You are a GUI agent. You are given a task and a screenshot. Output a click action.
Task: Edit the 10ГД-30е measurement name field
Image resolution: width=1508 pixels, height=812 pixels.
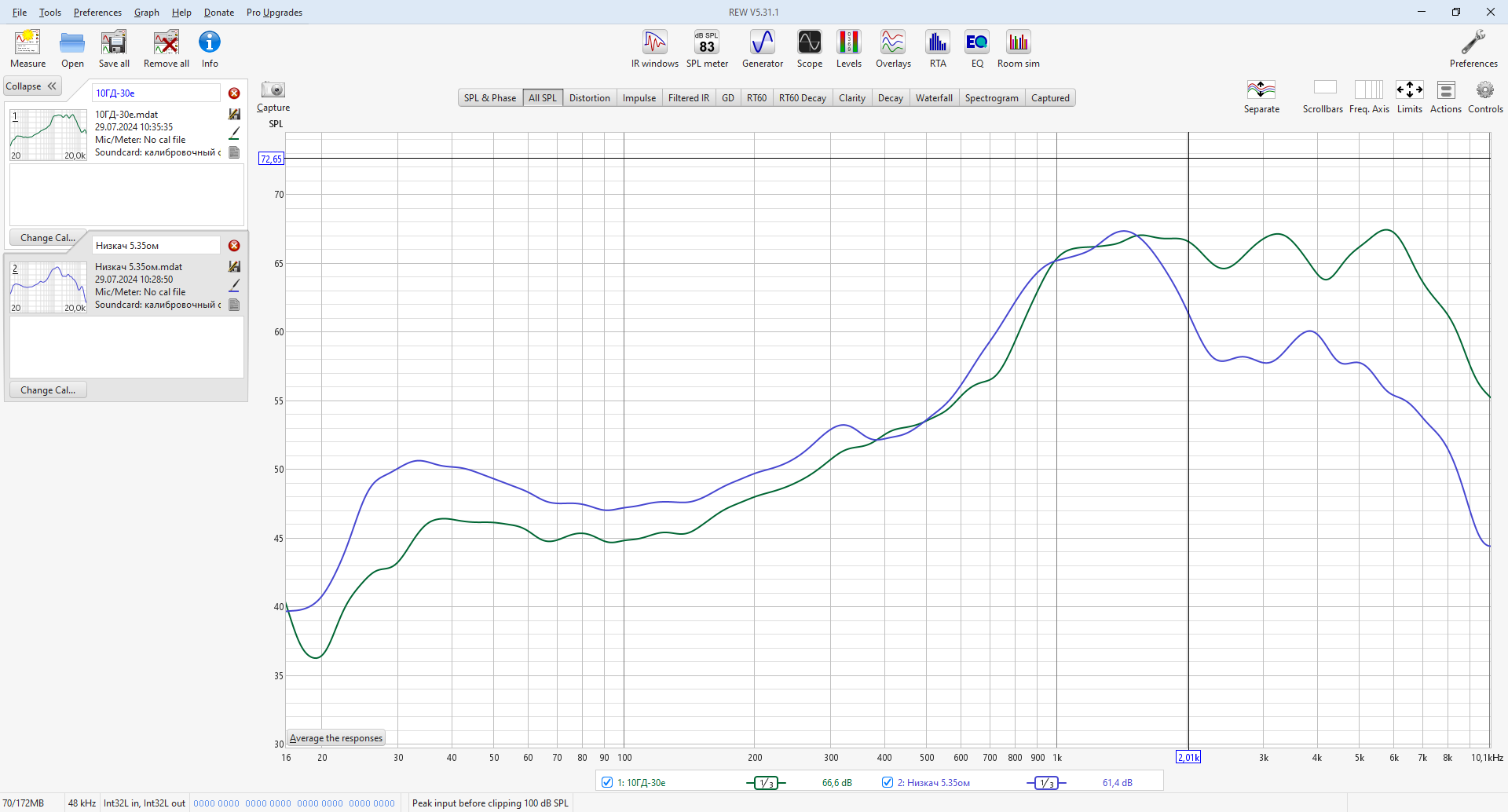[156, 93]
